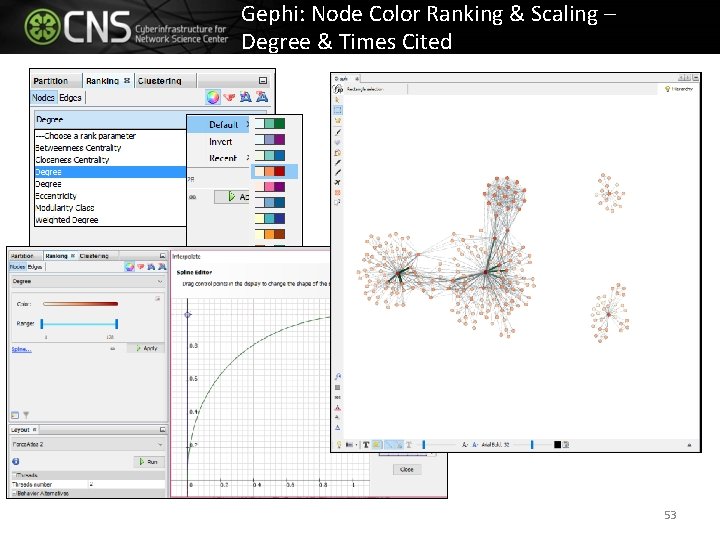The height and width of the screenshot is (540, 720).
Task: Click the Arial Bold font selector in Graph bar
Action: point(495,444)
